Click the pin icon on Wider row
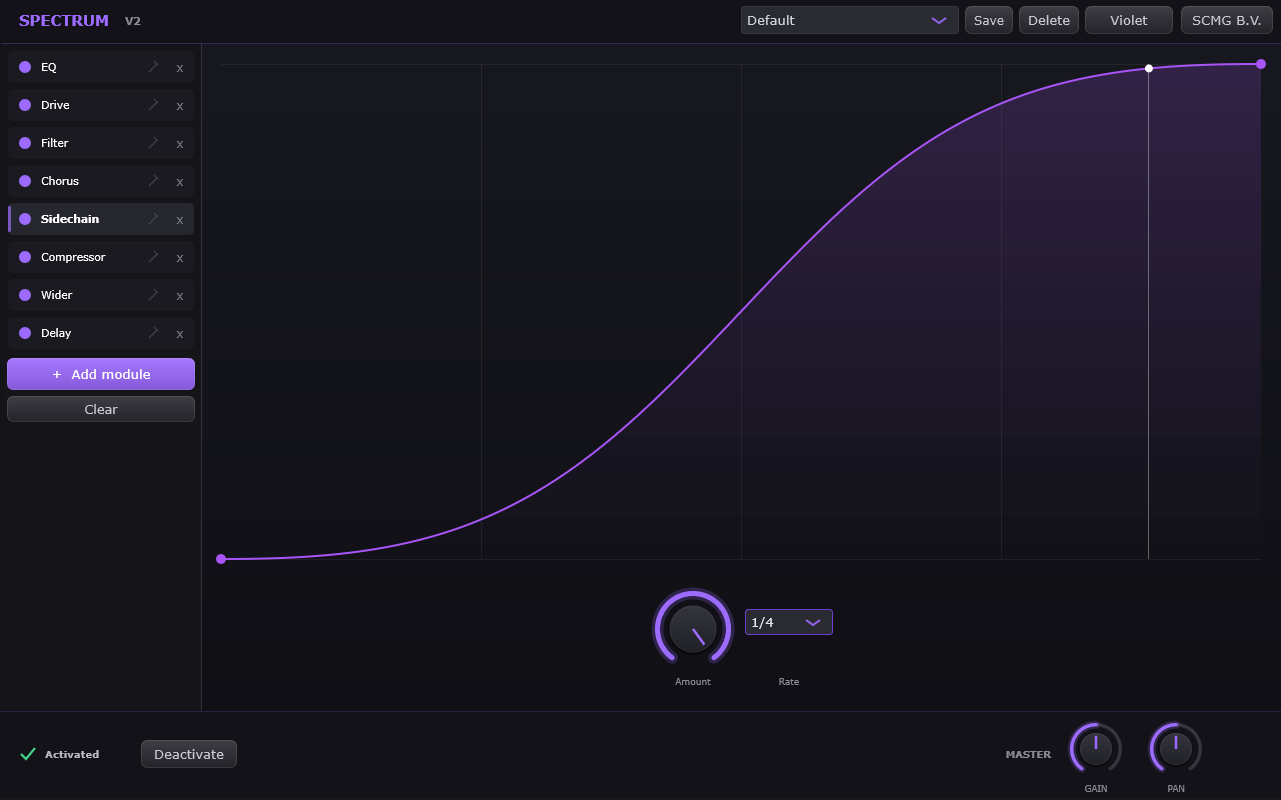The image size is (1281, 800). coord(153,295)
